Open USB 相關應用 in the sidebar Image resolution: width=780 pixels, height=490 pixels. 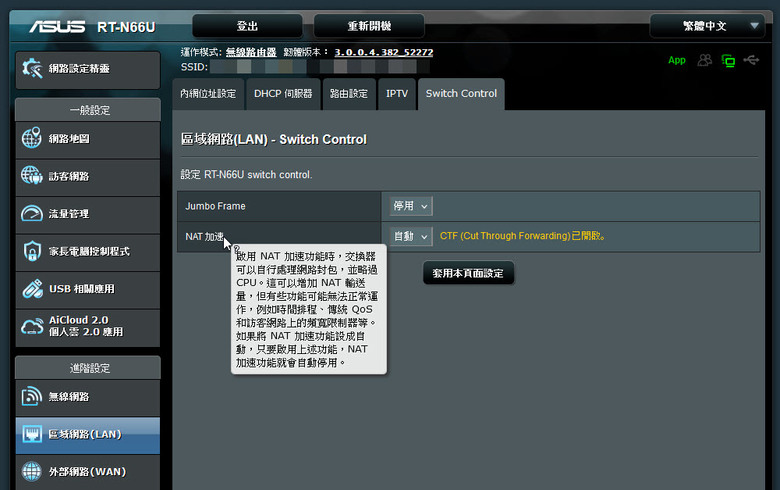[x=88, y=289]
